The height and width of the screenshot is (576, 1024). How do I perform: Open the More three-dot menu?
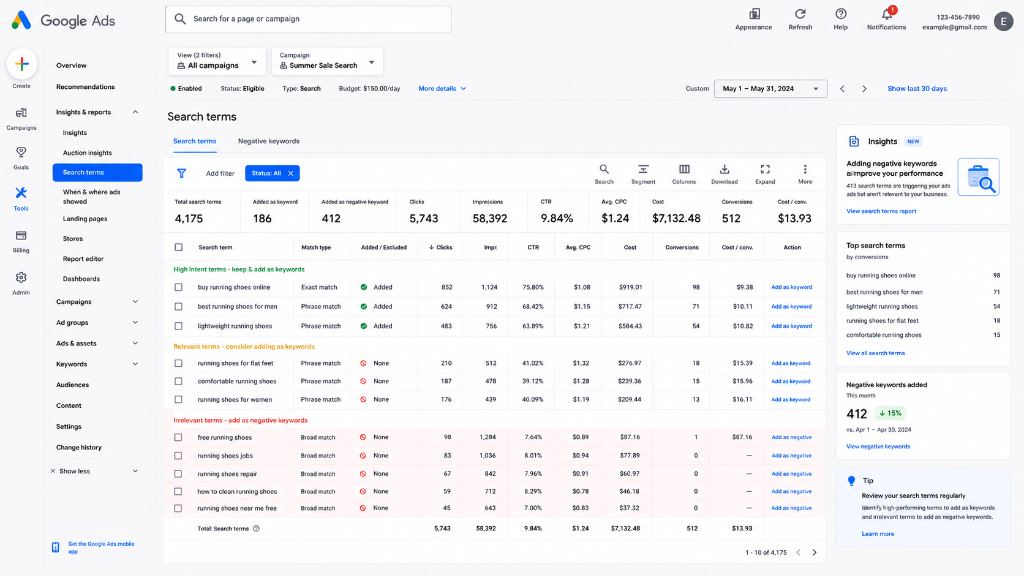[805, 170]
